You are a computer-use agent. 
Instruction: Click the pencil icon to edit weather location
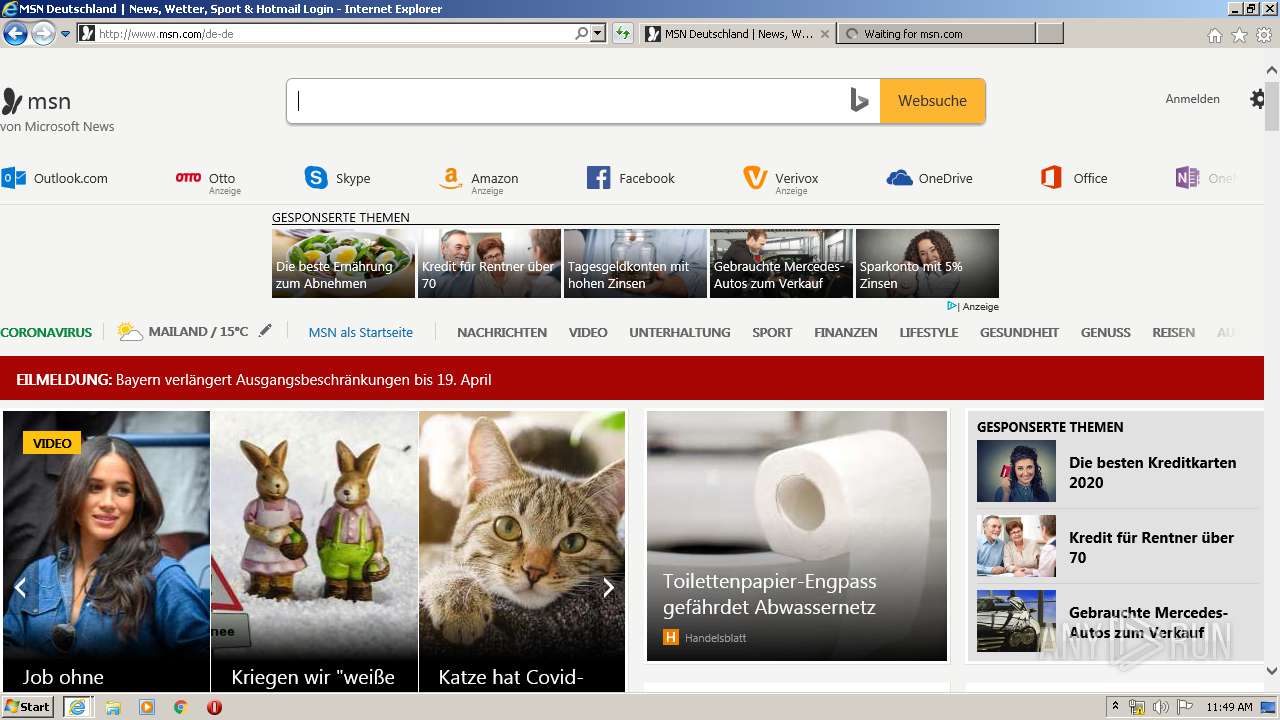(x=265, y=331)
